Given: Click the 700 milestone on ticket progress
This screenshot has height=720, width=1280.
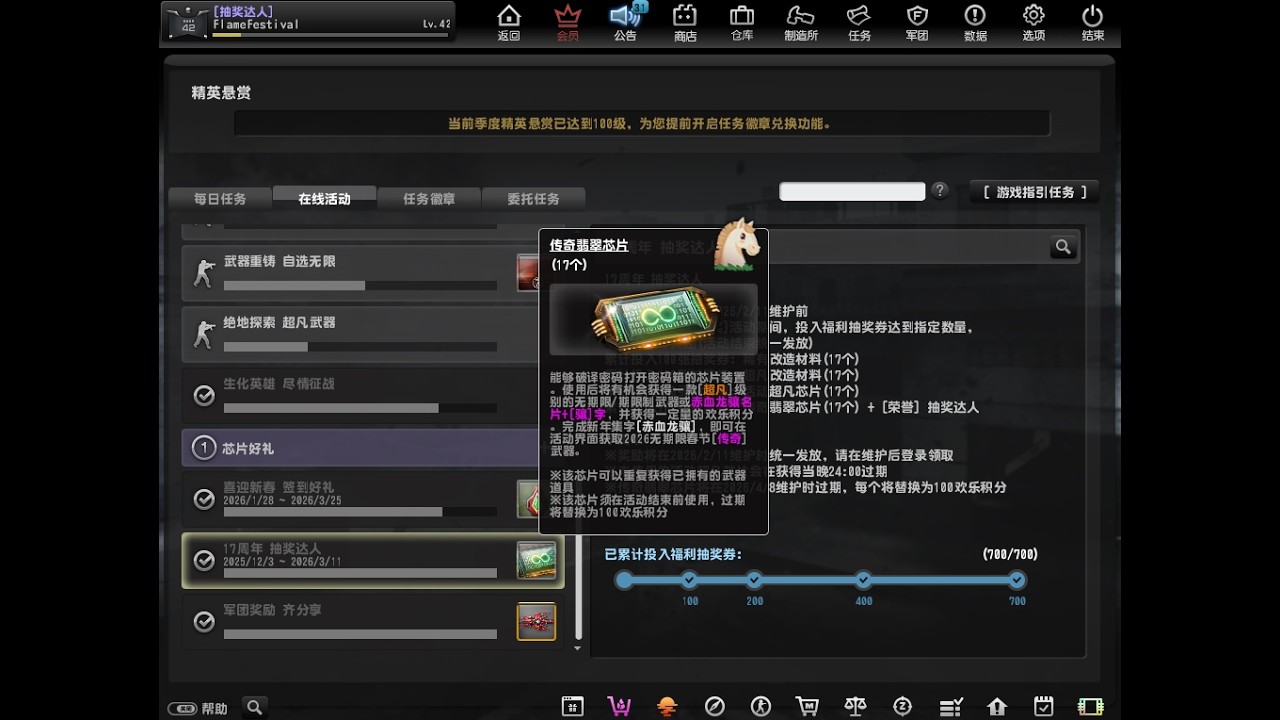Looking at the screenshot, I should coord(1017,580).
